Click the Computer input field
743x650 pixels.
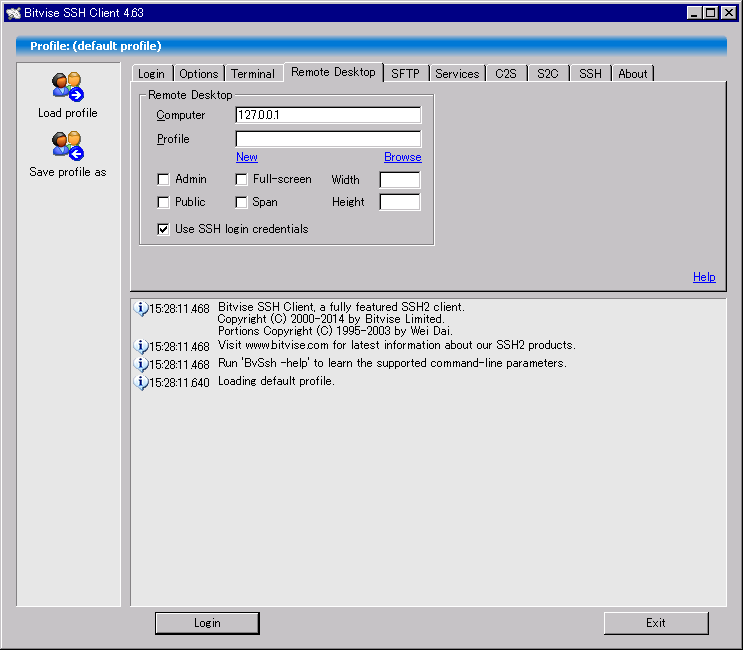tap(328, 115)
